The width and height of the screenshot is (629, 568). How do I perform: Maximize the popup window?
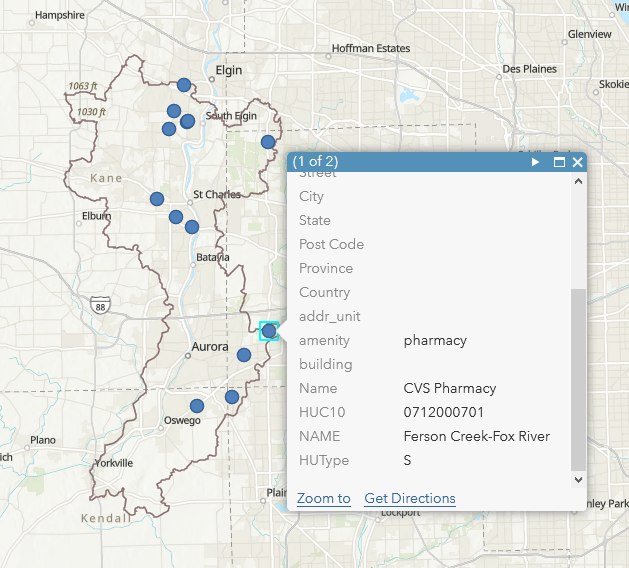coord(559,162)
